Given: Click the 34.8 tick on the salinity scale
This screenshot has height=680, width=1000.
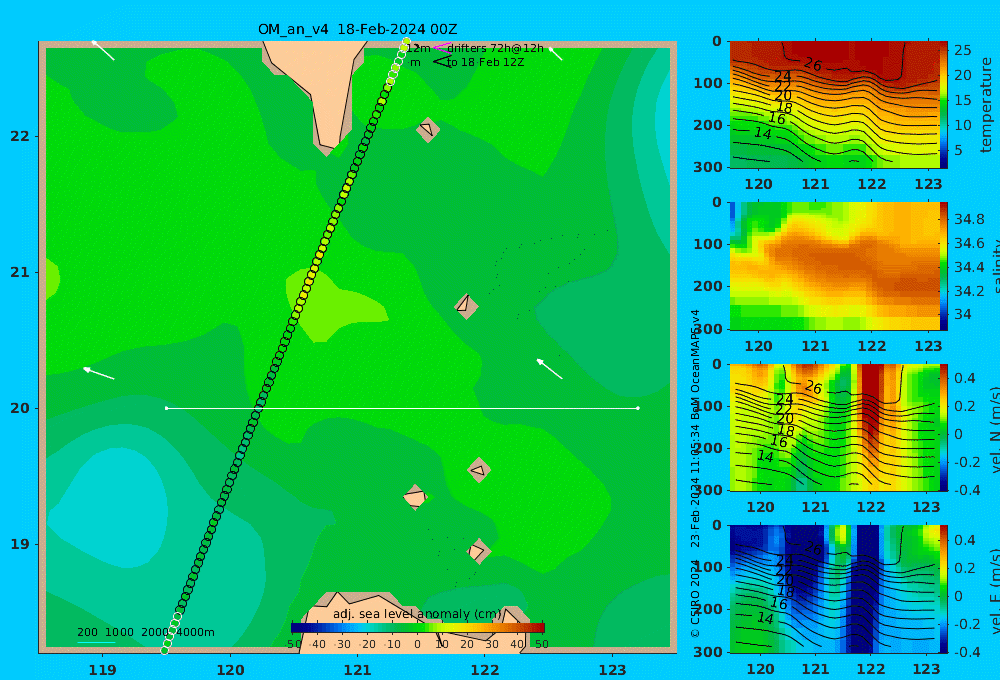Looking at the screenshot, I should (969, 219).
